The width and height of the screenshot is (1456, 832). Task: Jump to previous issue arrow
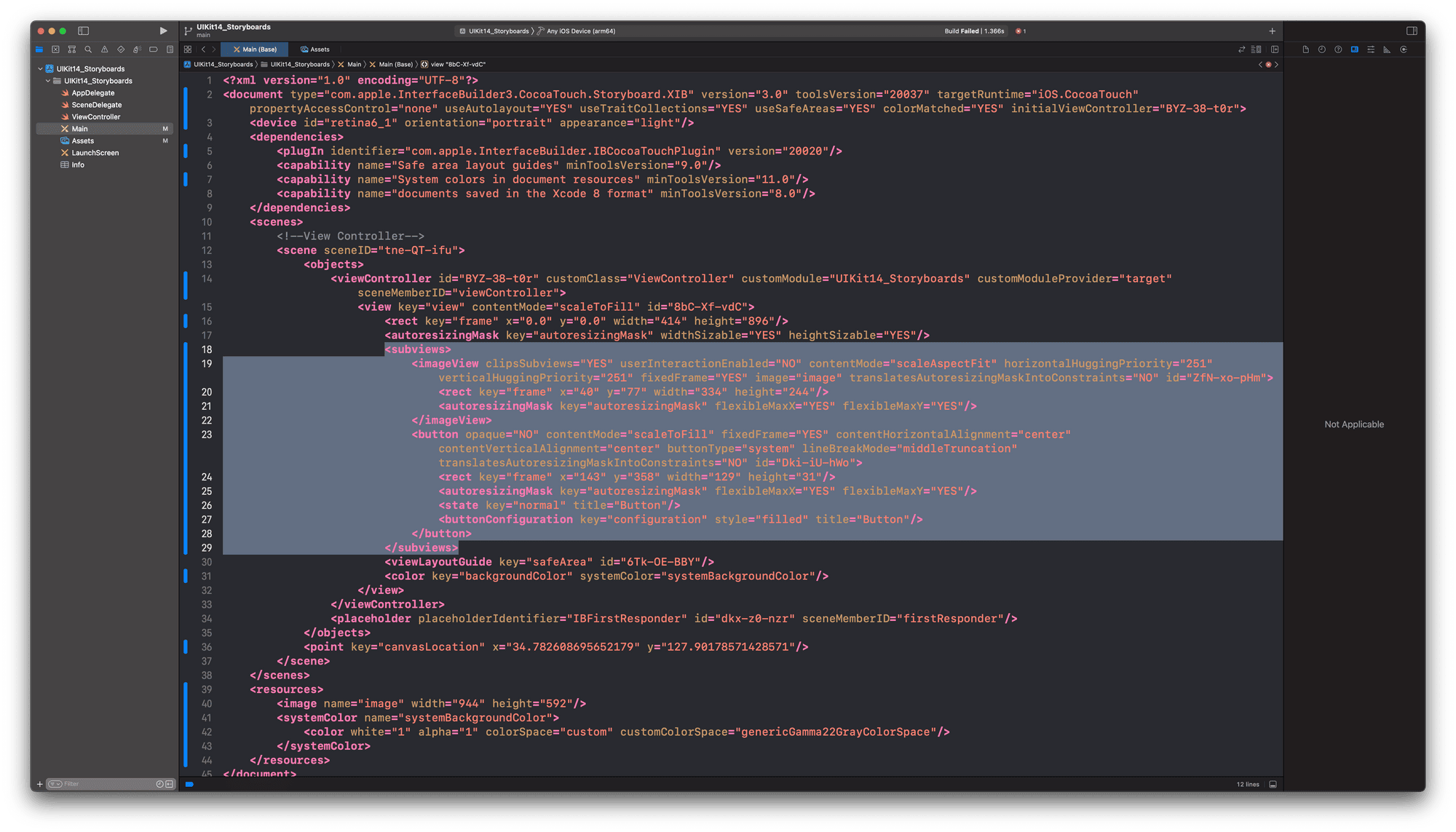pos(1260,64)
